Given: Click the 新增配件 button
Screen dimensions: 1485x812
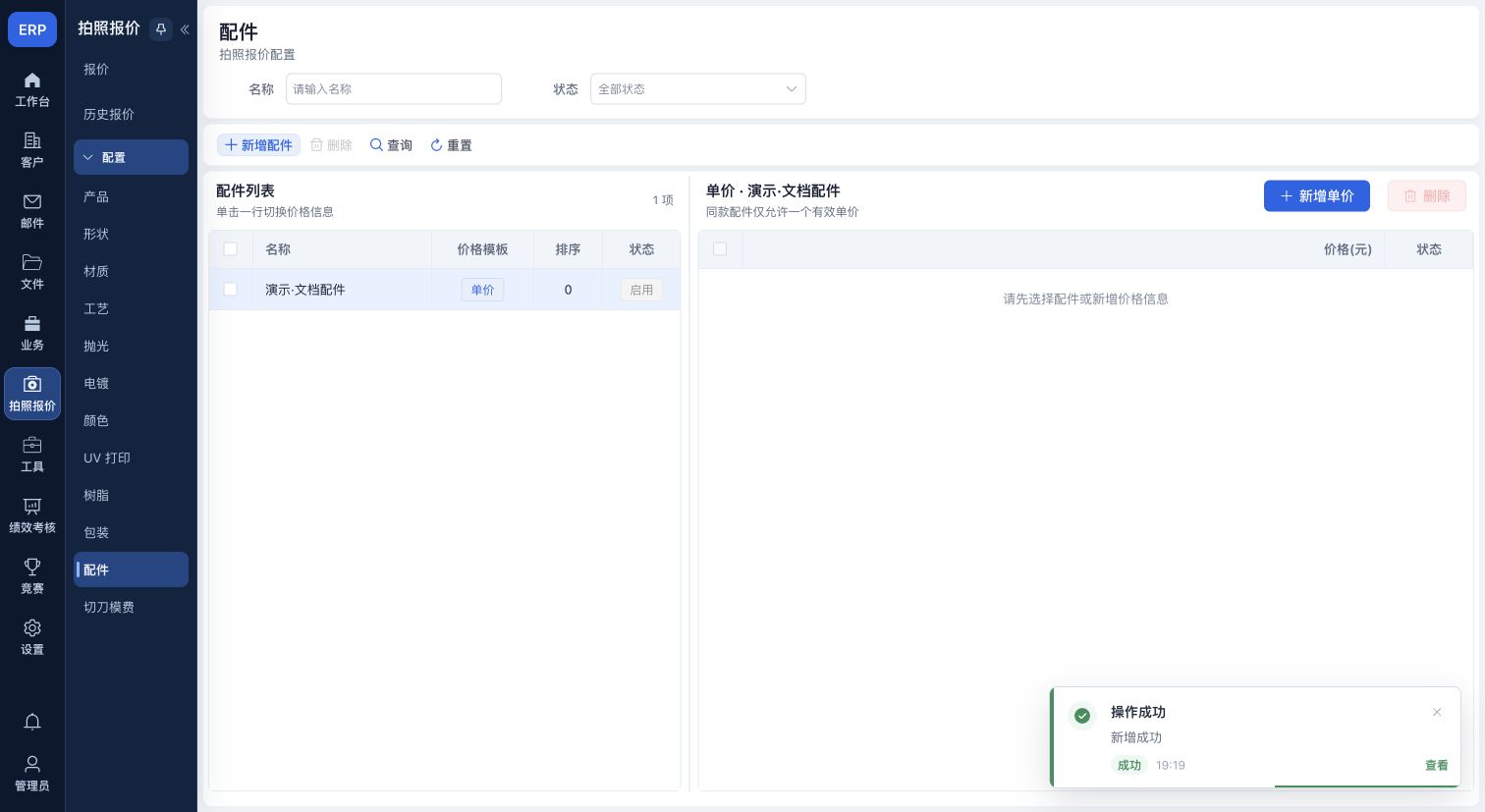Looking at the screenshot, I should coord(258,145).
